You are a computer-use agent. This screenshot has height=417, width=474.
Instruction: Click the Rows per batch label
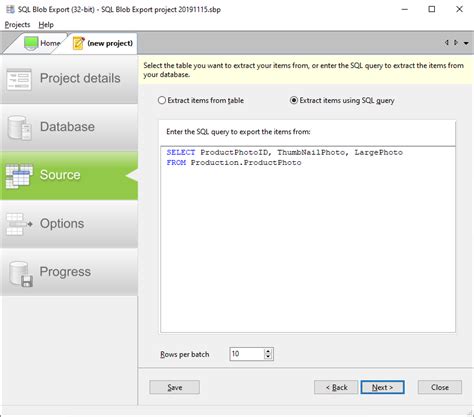point(185,354)
